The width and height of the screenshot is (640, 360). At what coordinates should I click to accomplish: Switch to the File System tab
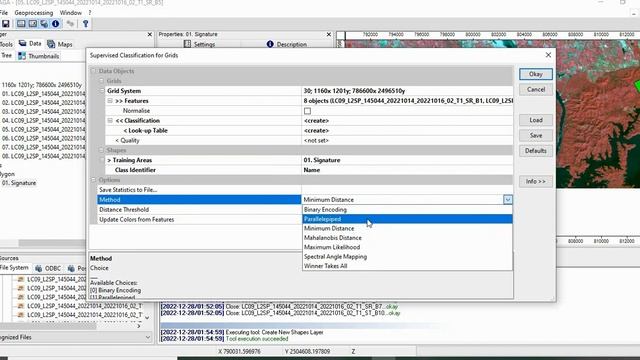(14, 268)
